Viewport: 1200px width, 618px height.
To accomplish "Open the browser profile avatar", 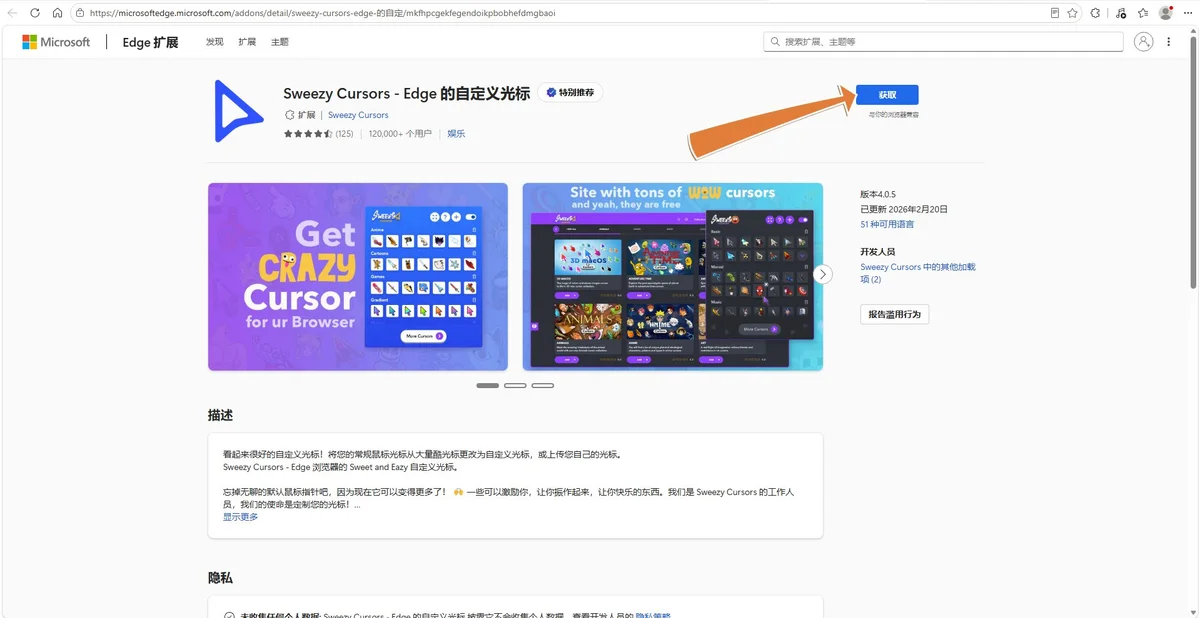I will point(1166,13).
